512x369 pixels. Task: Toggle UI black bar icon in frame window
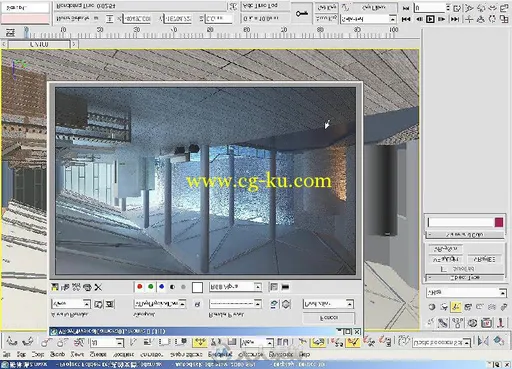tap(285, 287)
